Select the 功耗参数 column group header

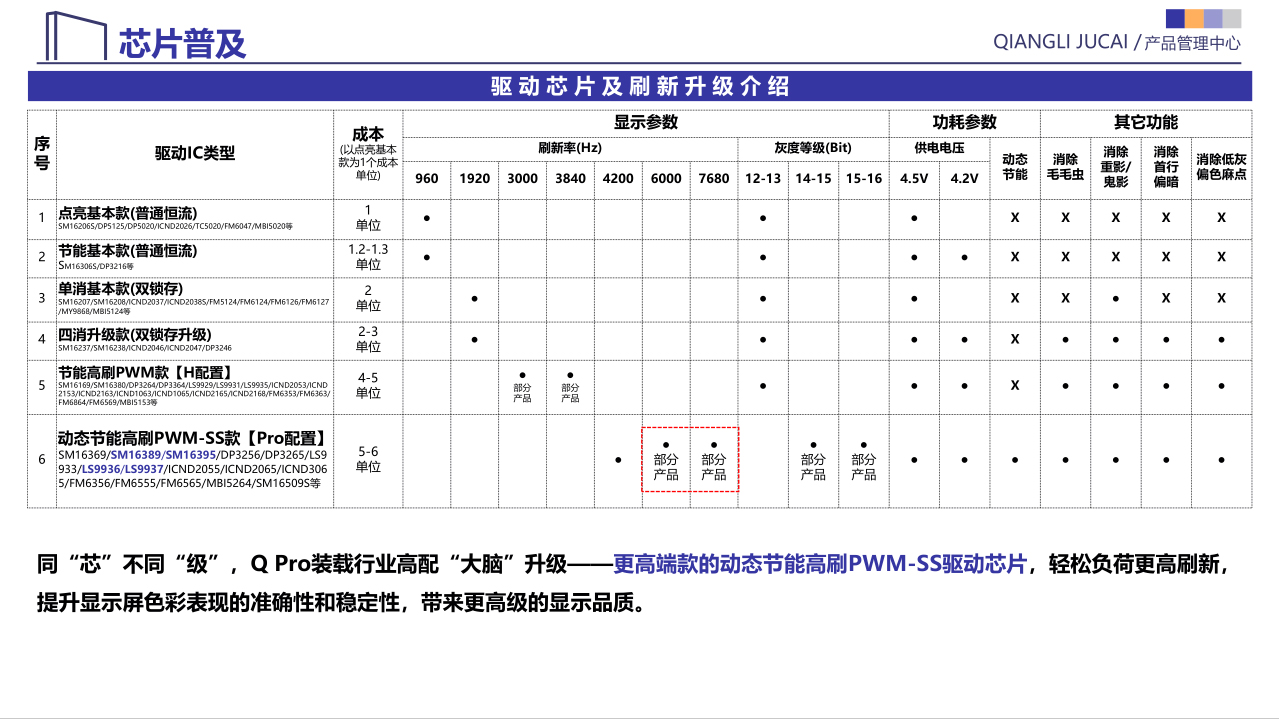tap(964, 122)
